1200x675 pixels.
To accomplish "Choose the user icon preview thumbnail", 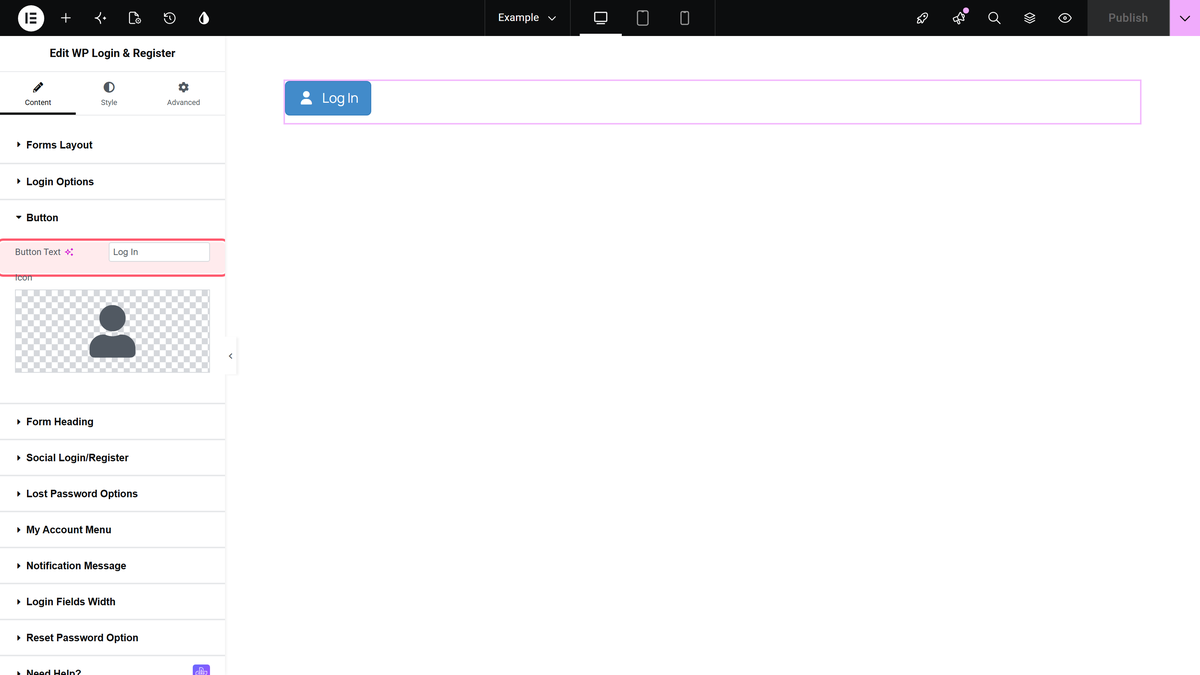I will coord(112,331).
